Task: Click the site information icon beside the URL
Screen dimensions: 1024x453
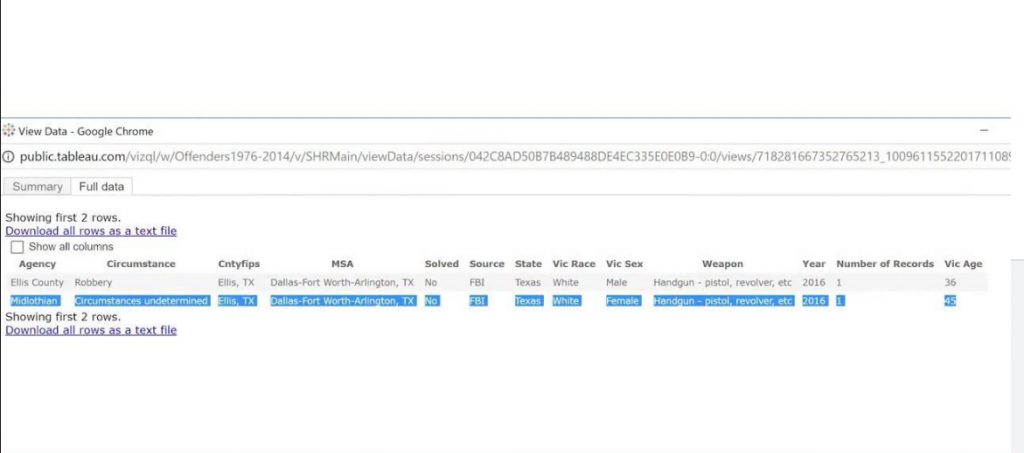Action: [x=9, y=156]
